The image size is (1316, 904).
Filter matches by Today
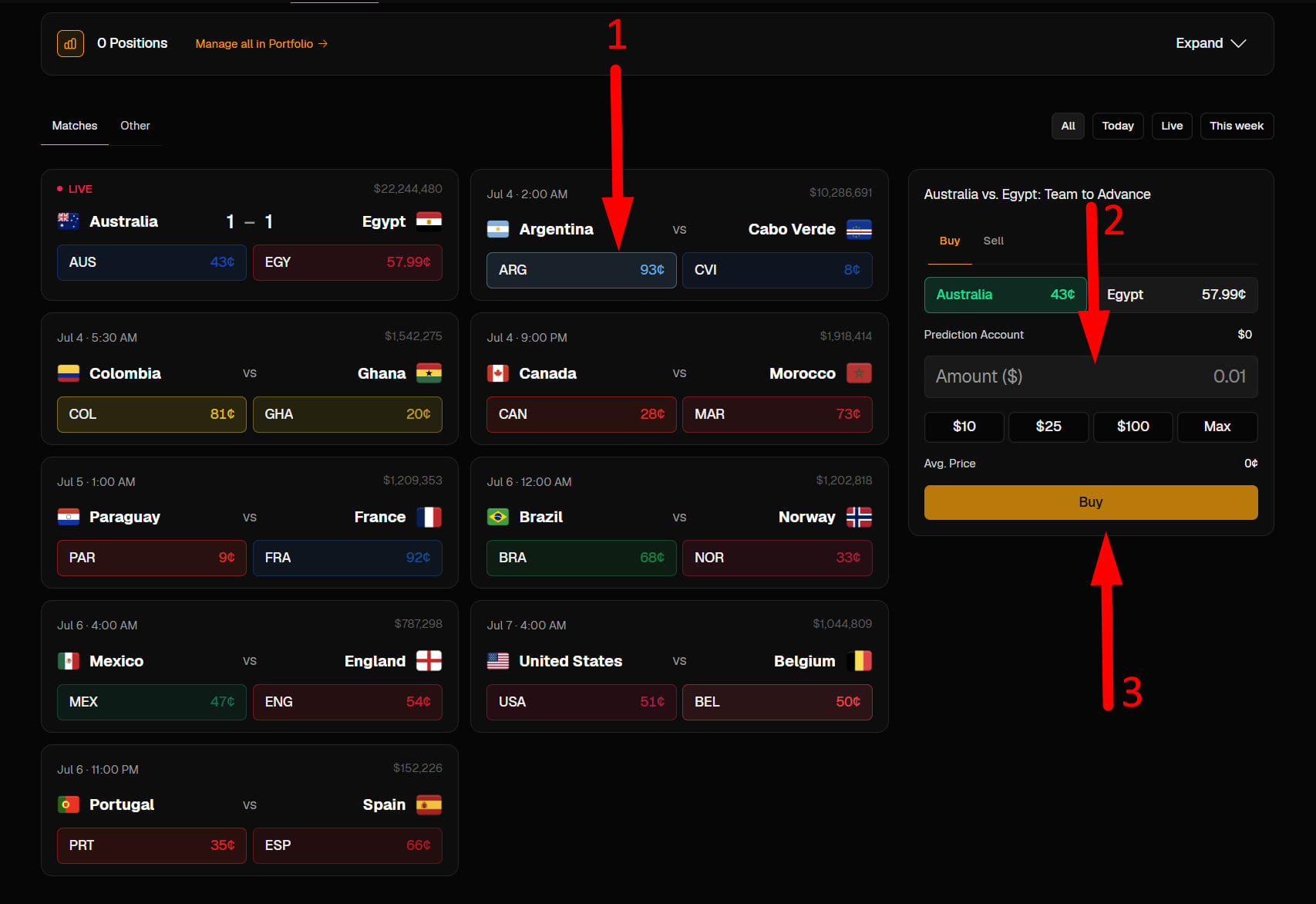[x=1118, y=126]
